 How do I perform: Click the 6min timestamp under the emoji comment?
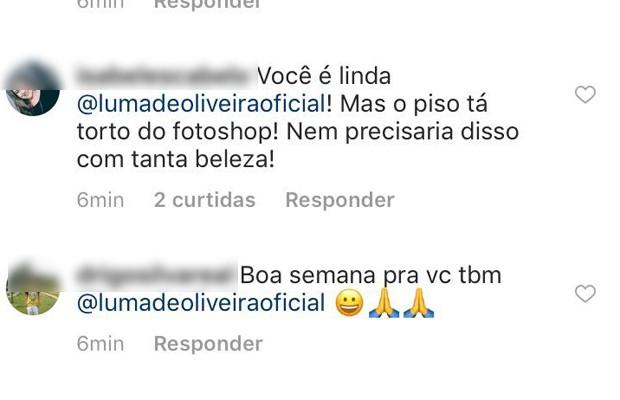coord(100,344)
